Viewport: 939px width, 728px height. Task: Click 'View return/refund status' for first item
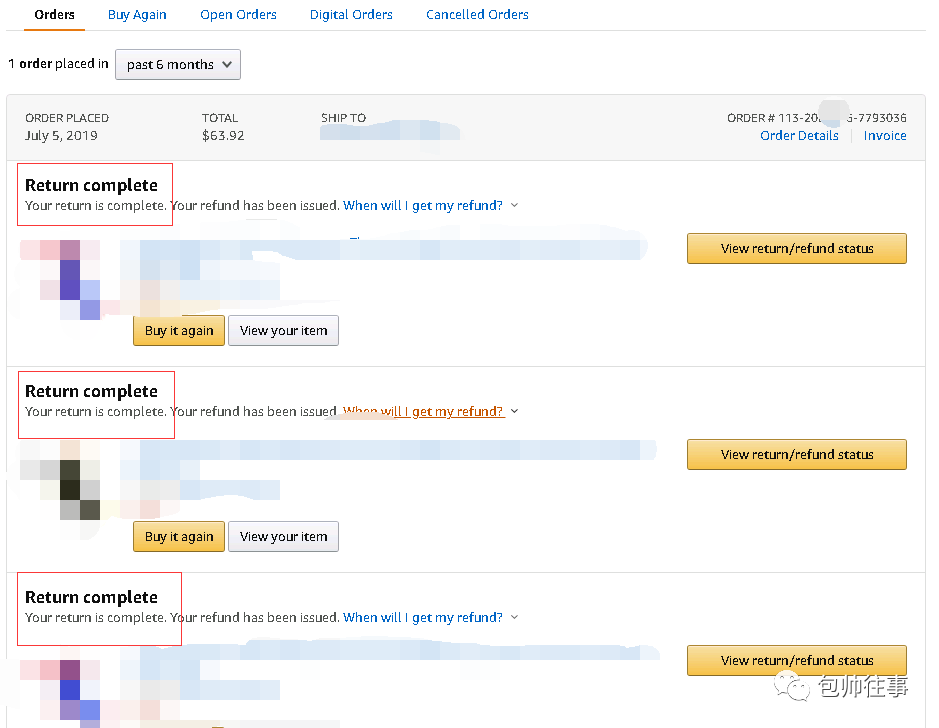796,249
